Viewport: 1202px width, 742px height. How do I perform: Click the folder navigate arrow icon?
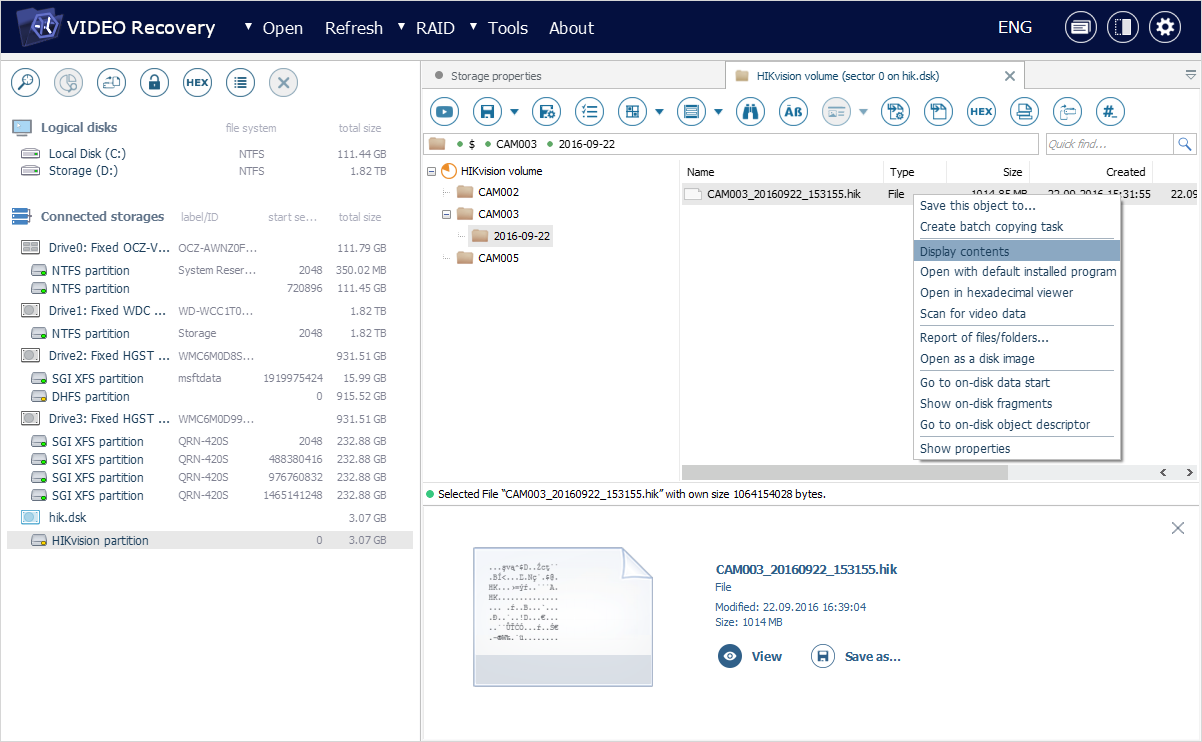1067,111
